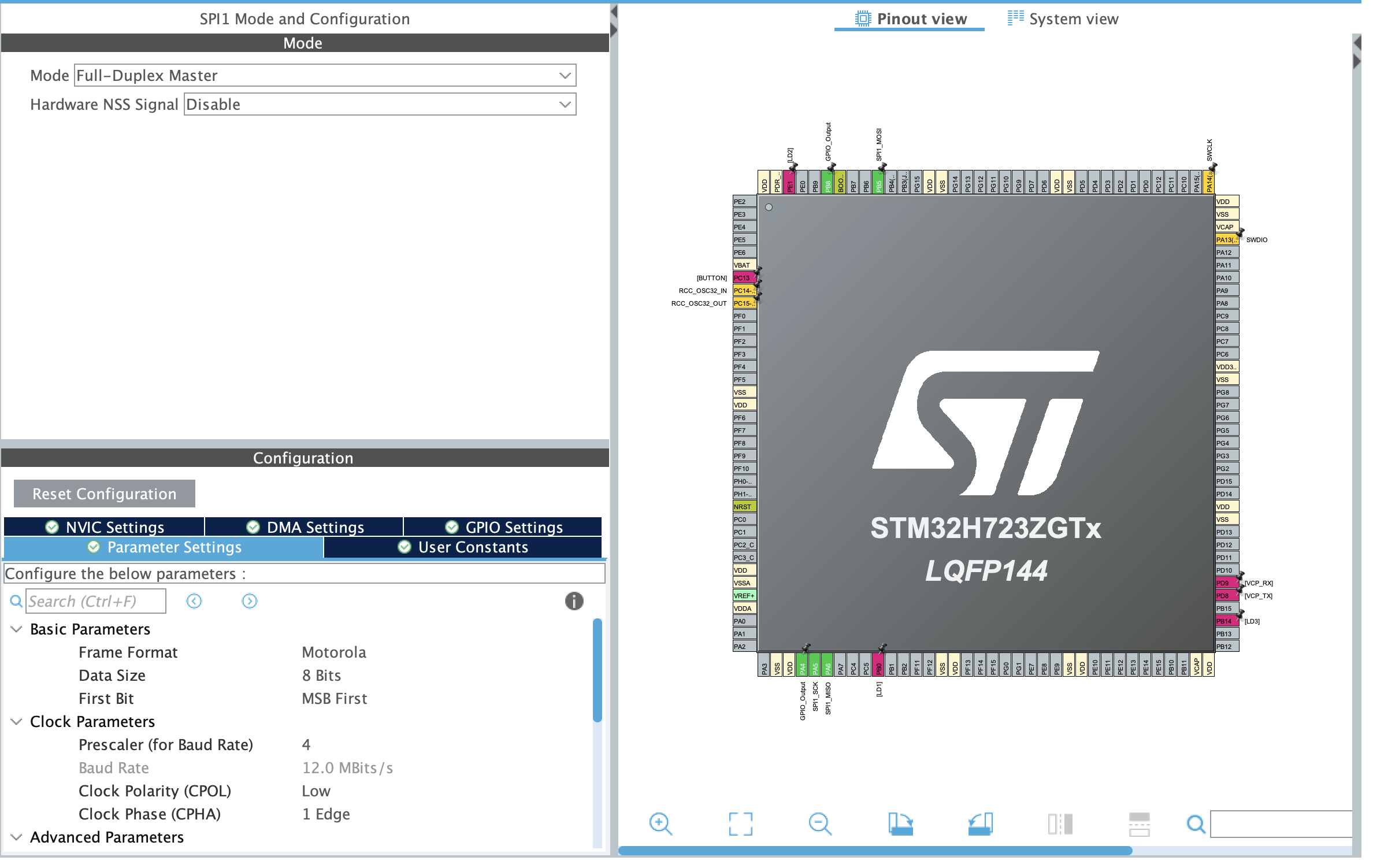Open the Hardware NSS Signal dropdown

(379, 105)
